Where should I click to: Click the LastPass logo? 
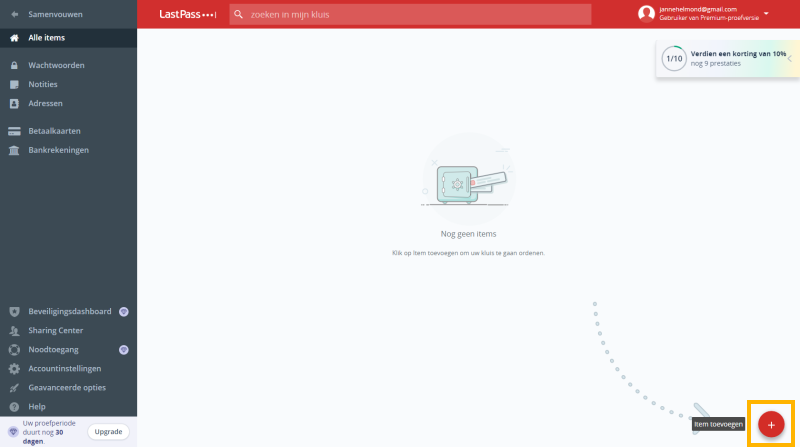coord(187,14)
